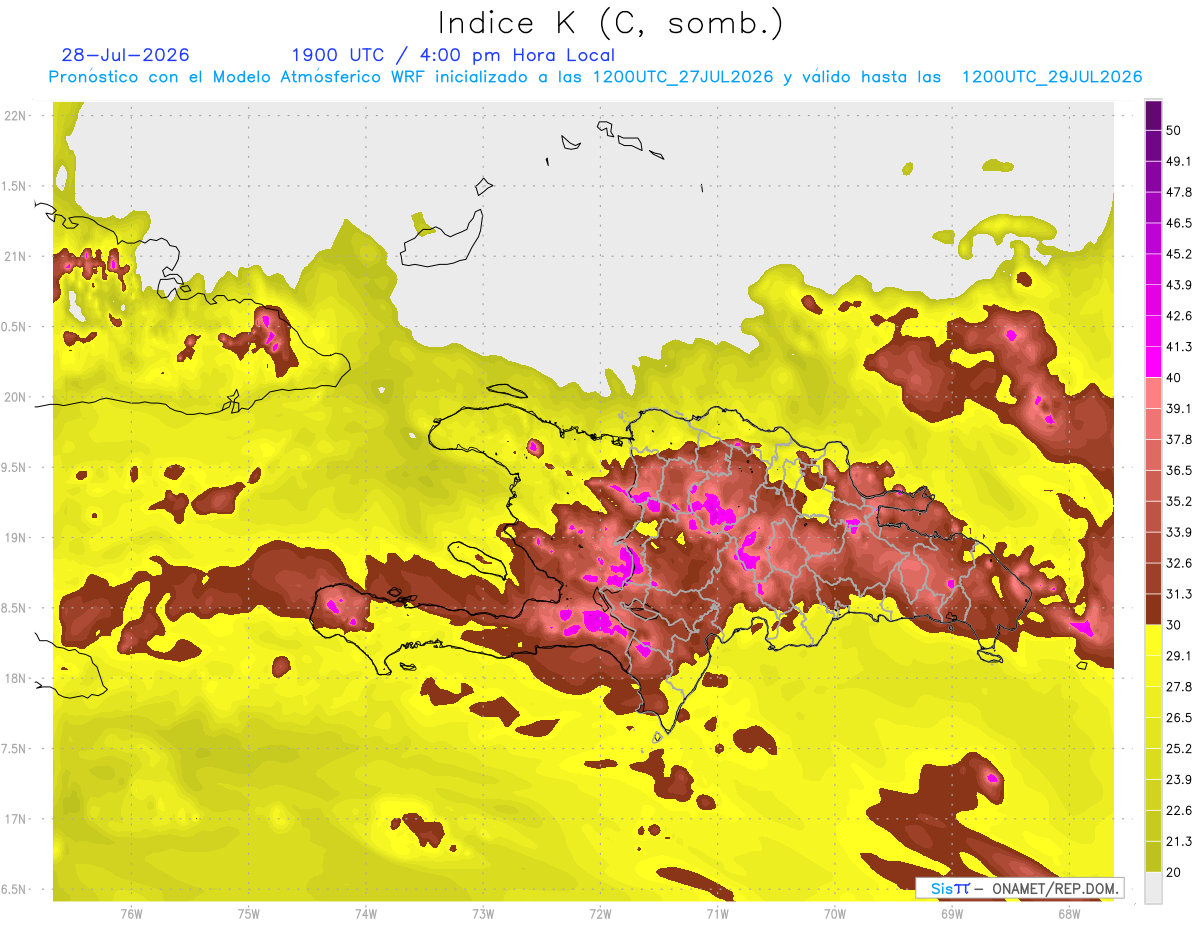Click the legend value "37.8"
This screenshot has width=1200, height=927.
coord(1179,440)
